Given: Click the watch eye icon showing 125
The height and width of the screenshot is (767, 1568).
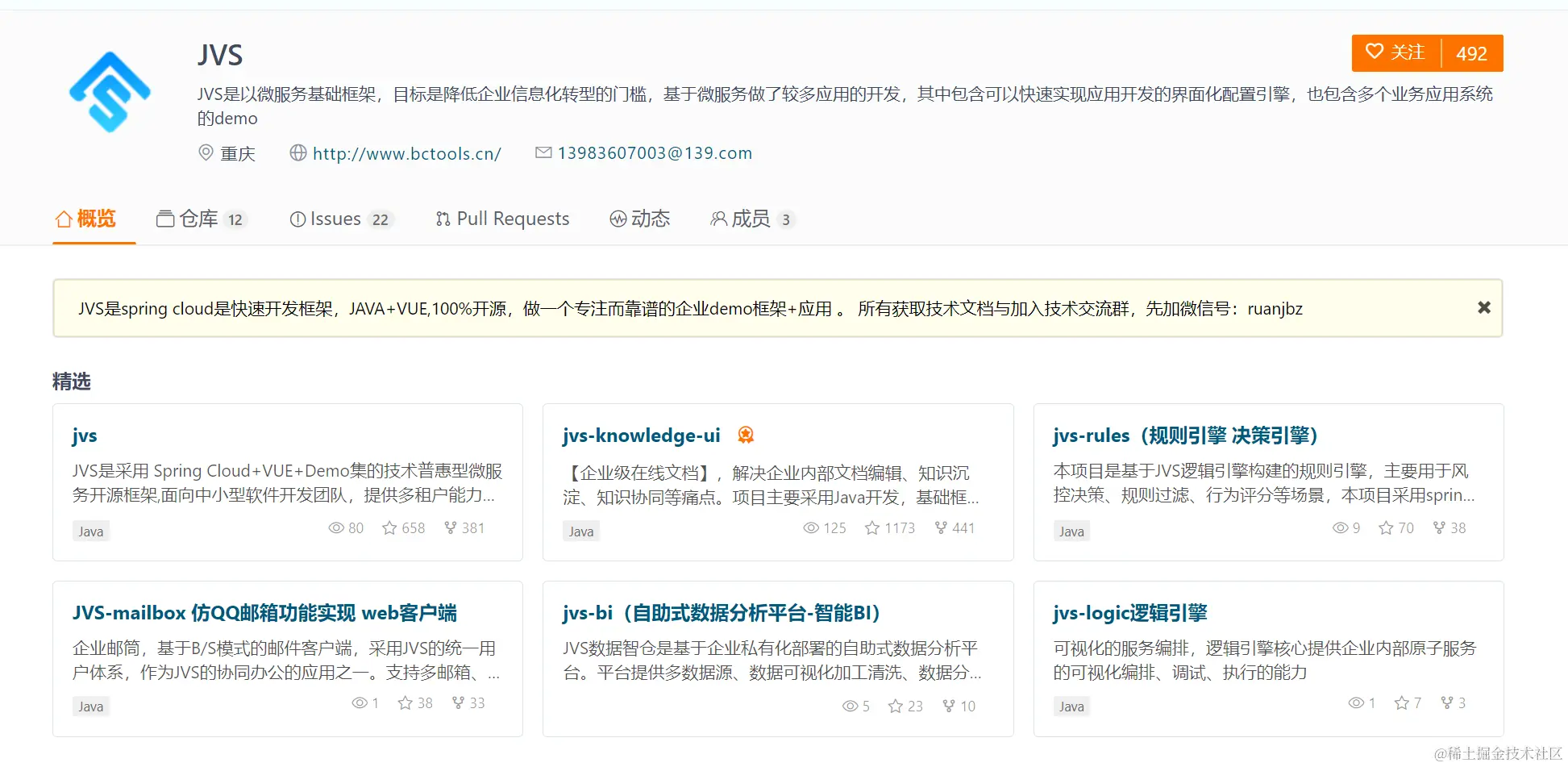Looking at the screenshot, I should (811, 528).
